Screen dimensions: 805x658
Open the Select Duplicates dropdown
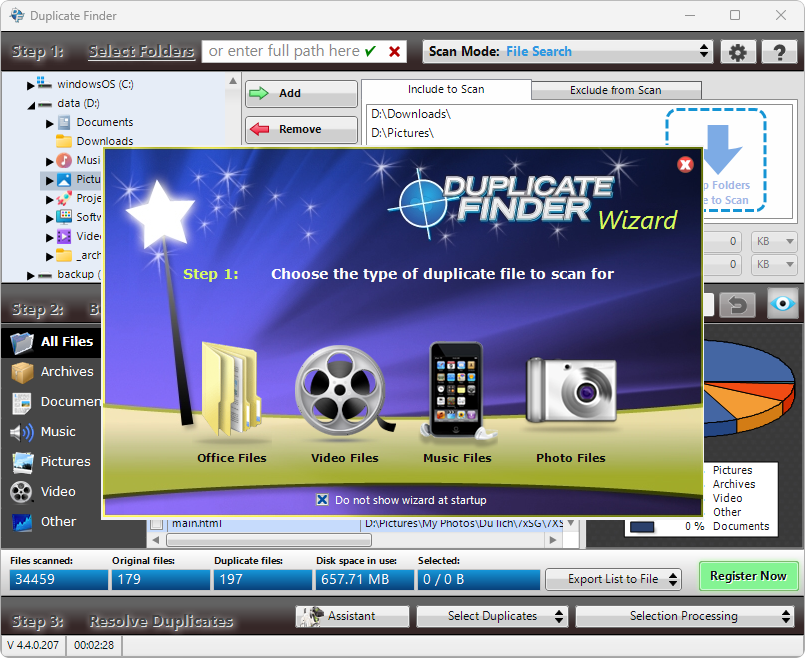coord(492,616)
